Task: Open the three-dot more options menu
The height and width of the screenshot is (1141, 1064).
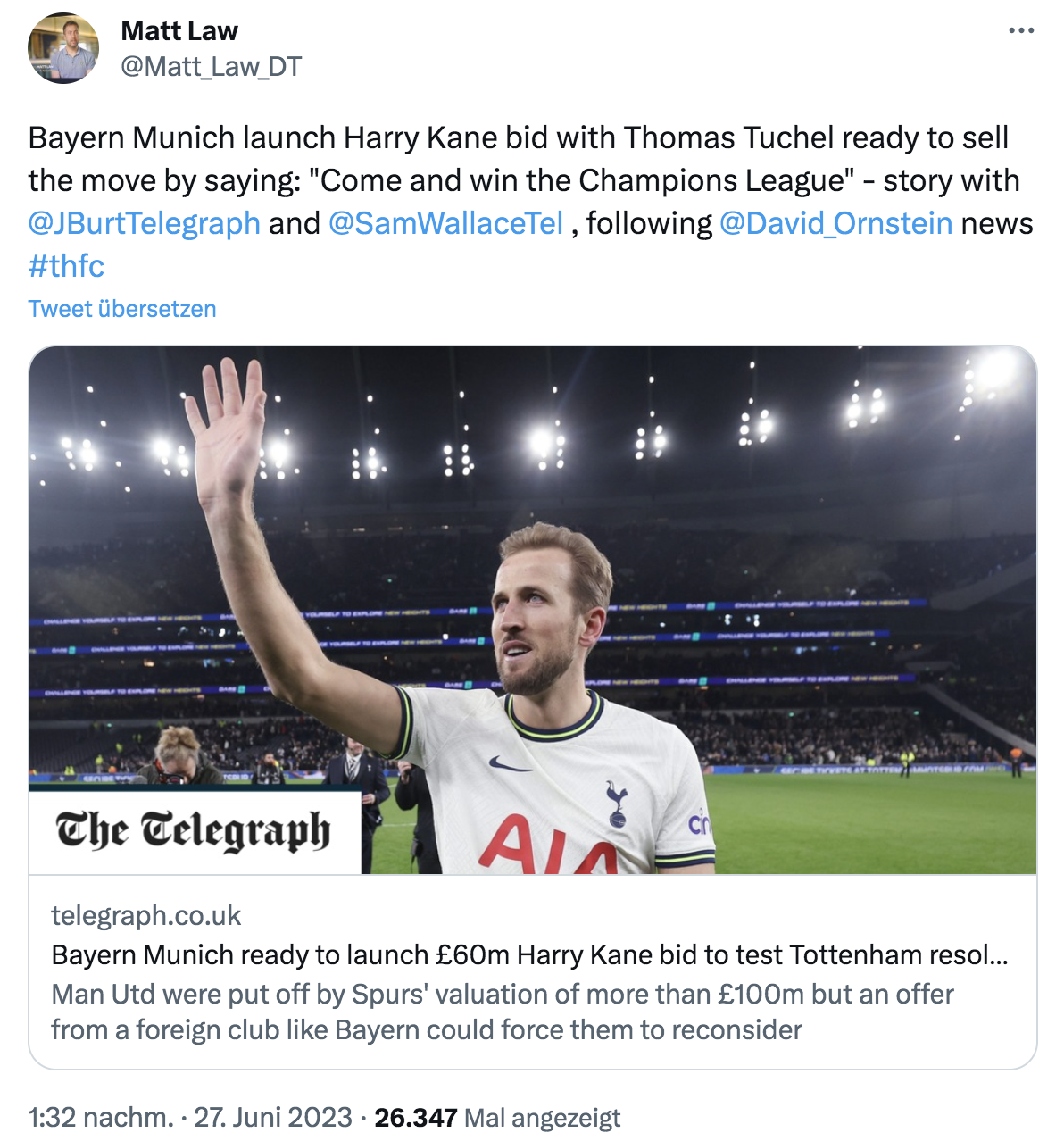Action: coord(1020,31)
